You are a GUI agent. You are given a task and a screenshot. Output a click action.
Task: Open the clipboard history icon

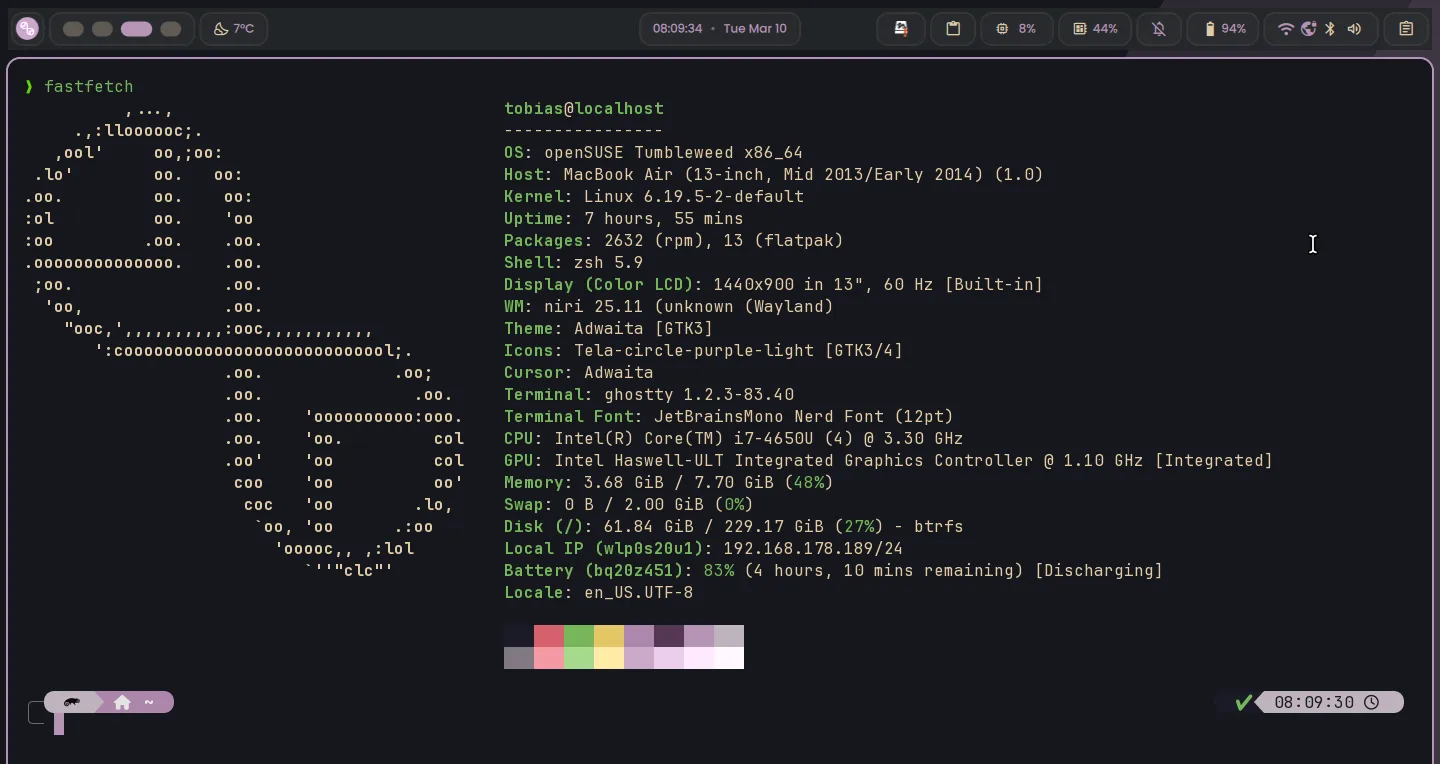pos(953,29)
